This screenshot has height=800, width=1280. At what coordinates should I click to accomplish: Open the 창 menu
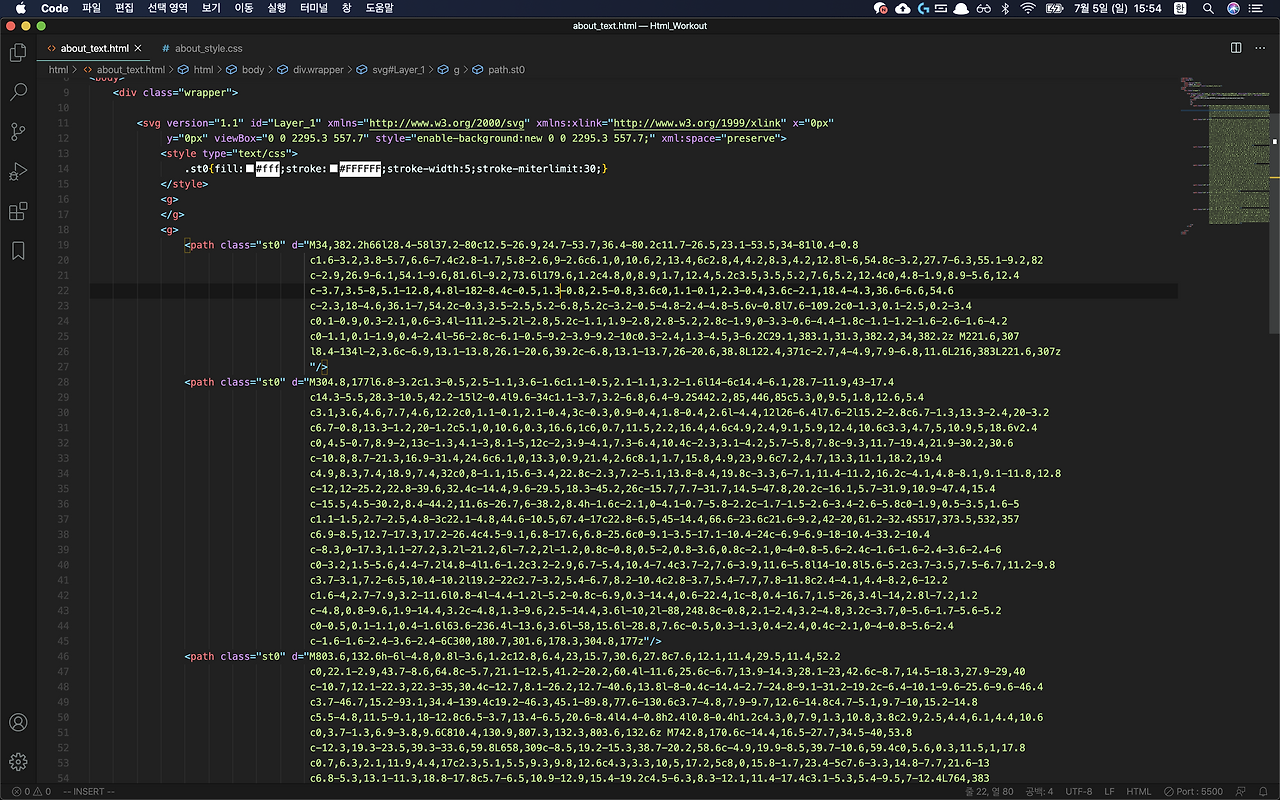point(346,8)
